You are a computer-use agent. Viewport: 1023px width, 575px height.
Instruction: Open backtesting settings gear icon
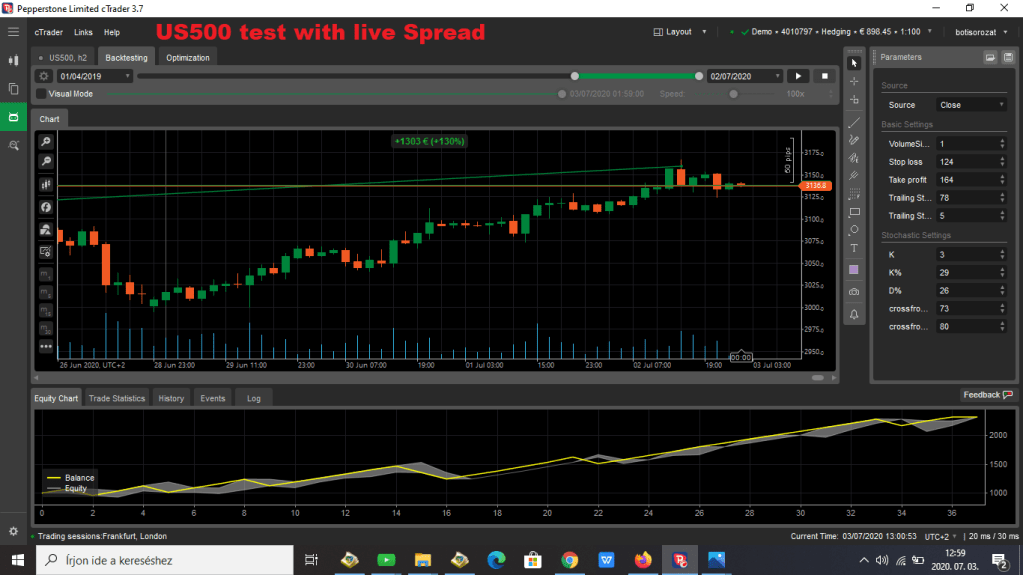[44, 76]
